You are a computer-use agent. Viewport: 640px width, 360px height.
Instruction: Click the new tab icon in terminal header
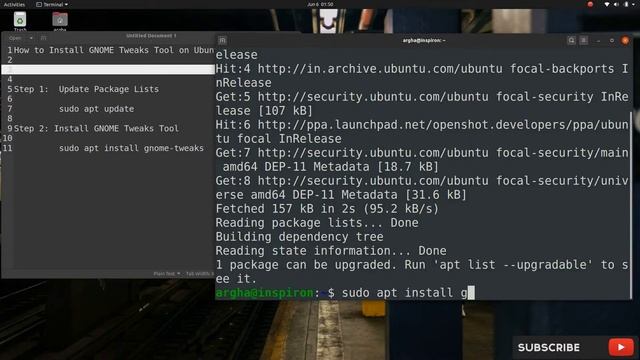222,40
